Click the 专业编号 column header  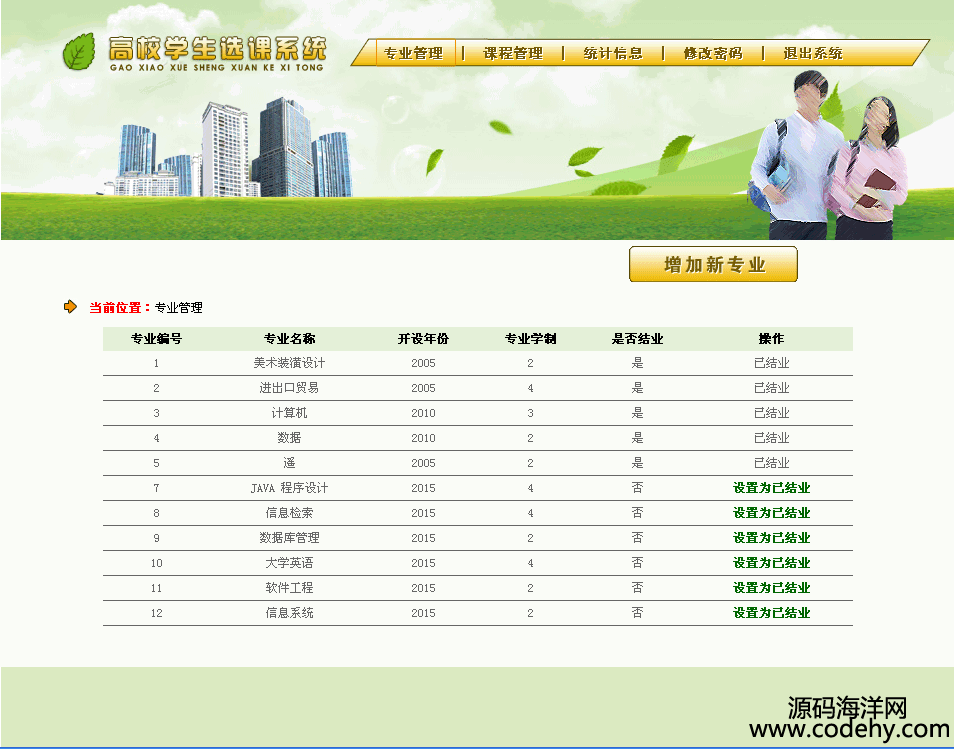[x=156, y=339]
